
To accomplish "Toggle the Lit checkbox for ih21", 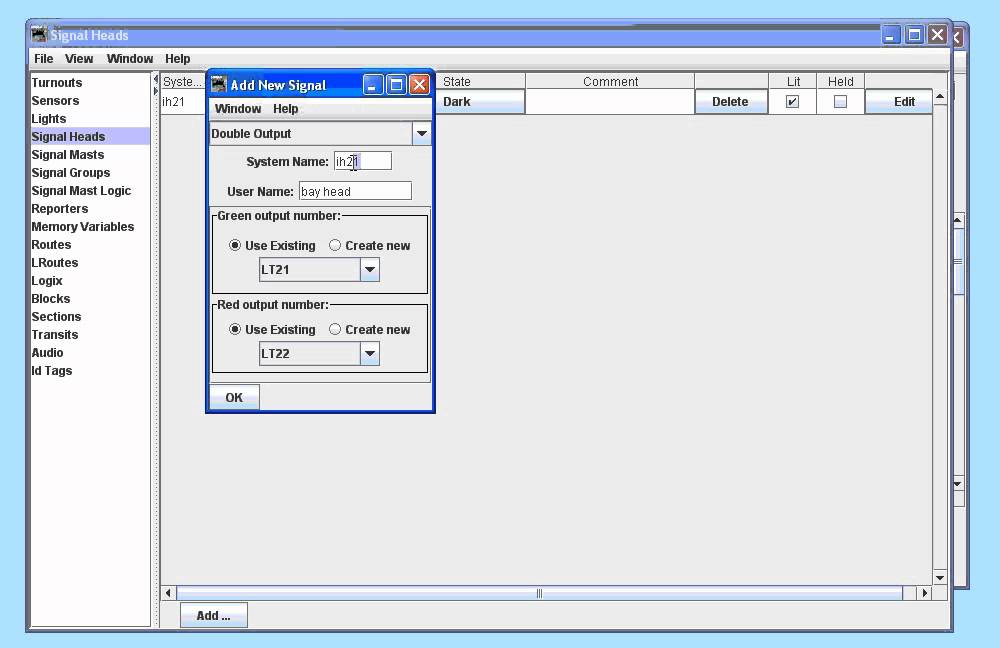I will [792, 101].
